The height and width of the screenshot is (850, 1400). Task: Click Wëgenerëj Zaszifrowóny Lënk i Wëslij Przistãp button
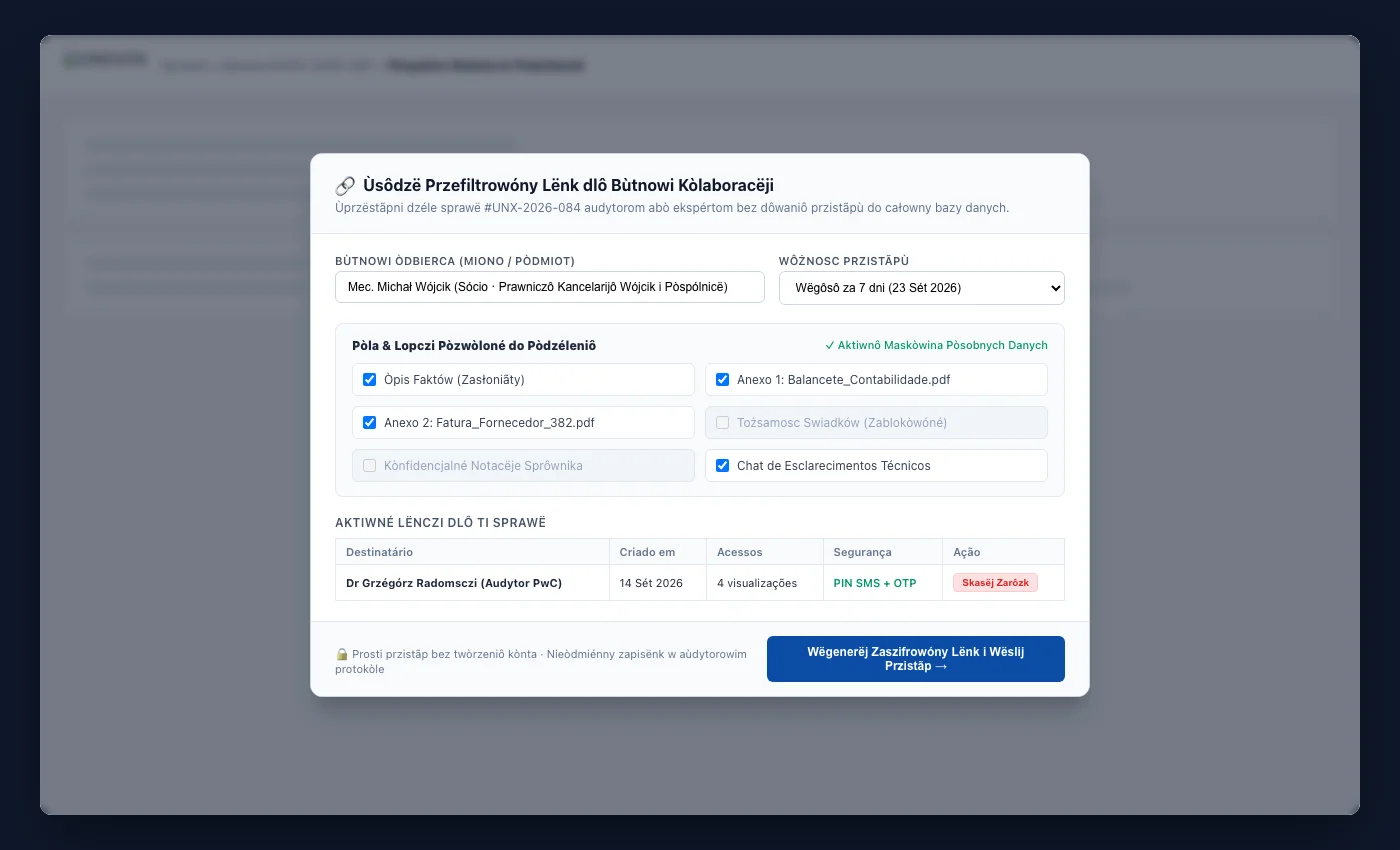pyautogui.click(x=916, y=659)
